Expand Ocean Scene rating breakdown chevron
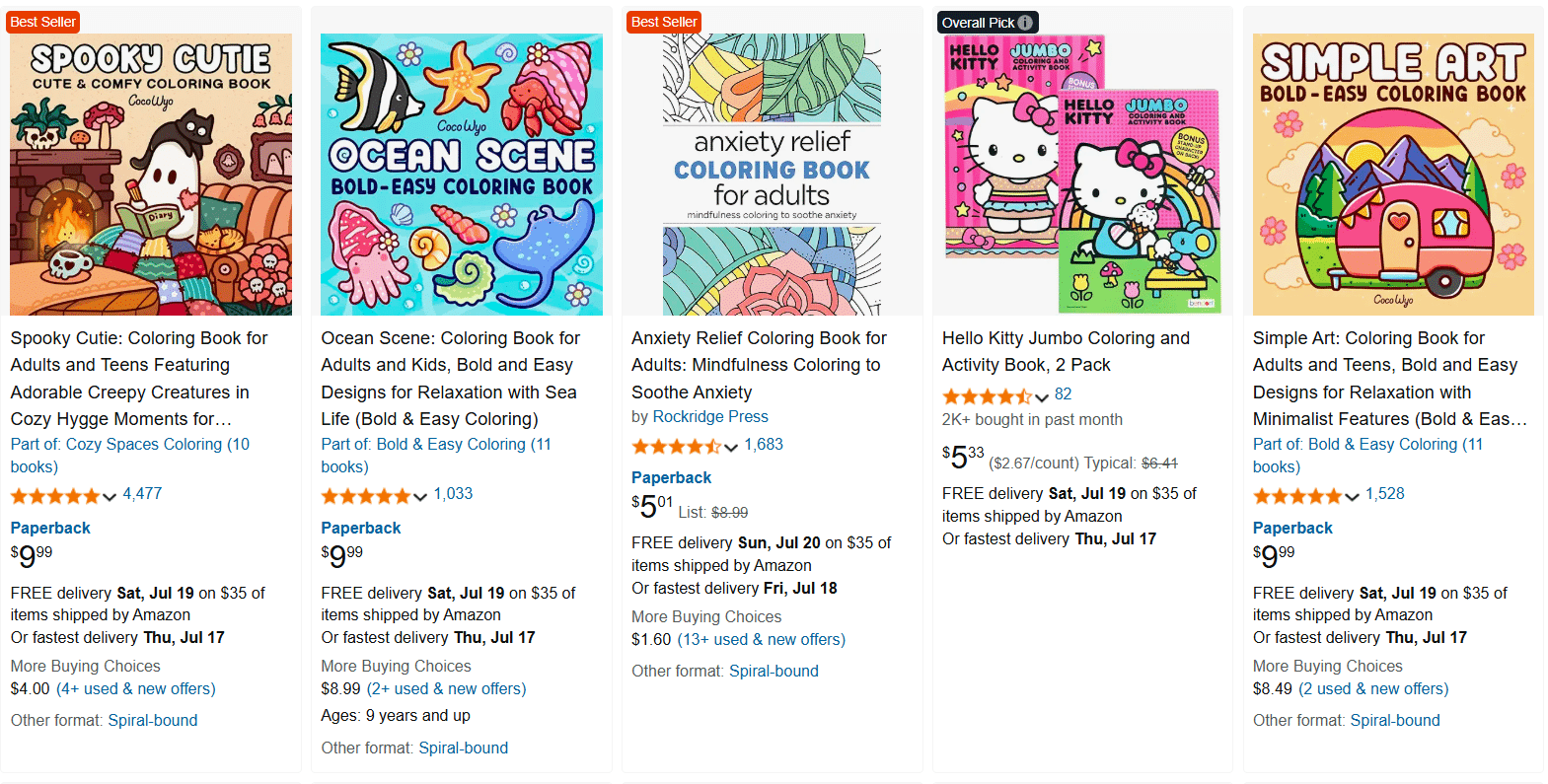The height and width of the screenshot is (784, 1548). (420, 496)
